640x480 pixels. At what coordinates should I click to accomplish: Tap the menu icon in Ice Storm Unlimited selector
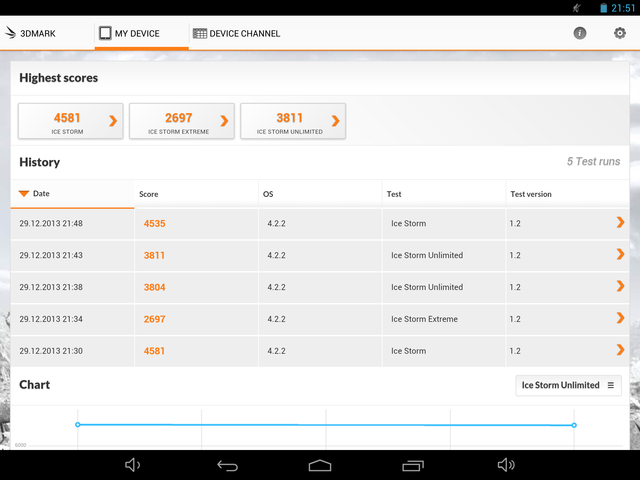611,385
